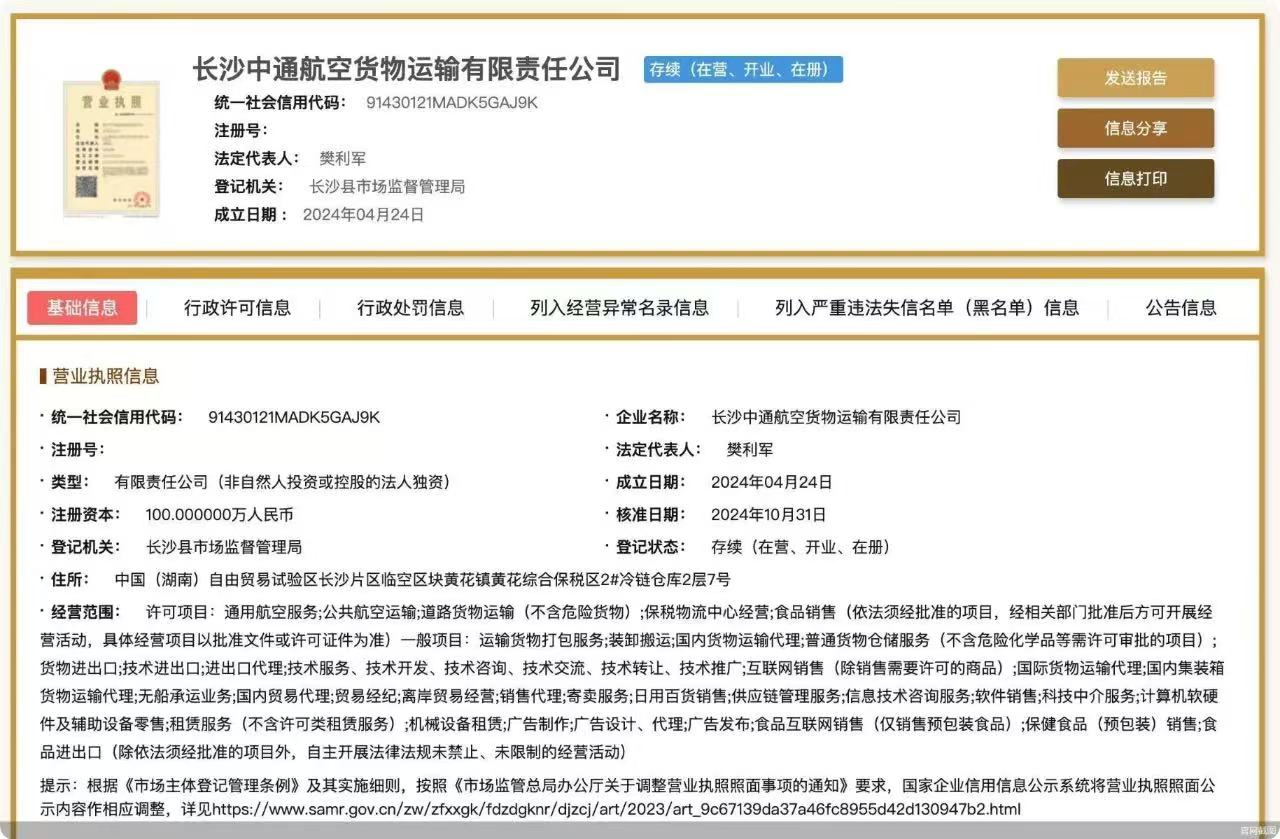The height and width of the screenshot is (839, 1280).
Task: Click the 登记机关 value in license info
Action: pos(224,547)
